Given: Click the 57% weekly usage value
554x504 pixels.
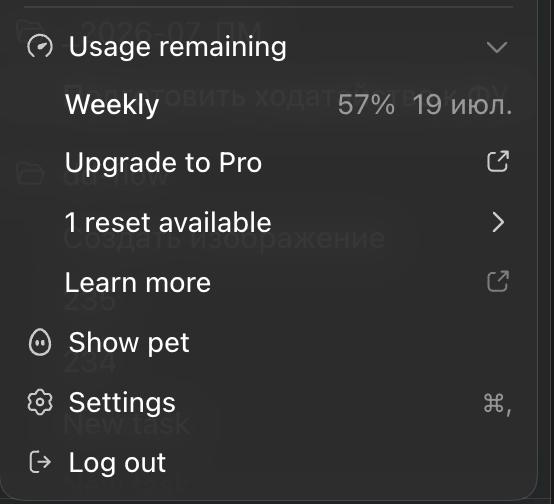Looking at the screenshot, I should coord(366,105).
